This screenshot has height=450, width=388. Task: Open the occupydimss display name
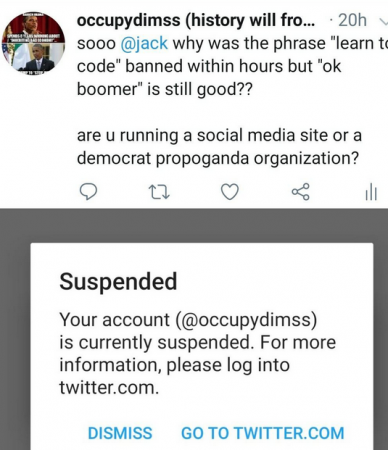click(x=196, y=20)
